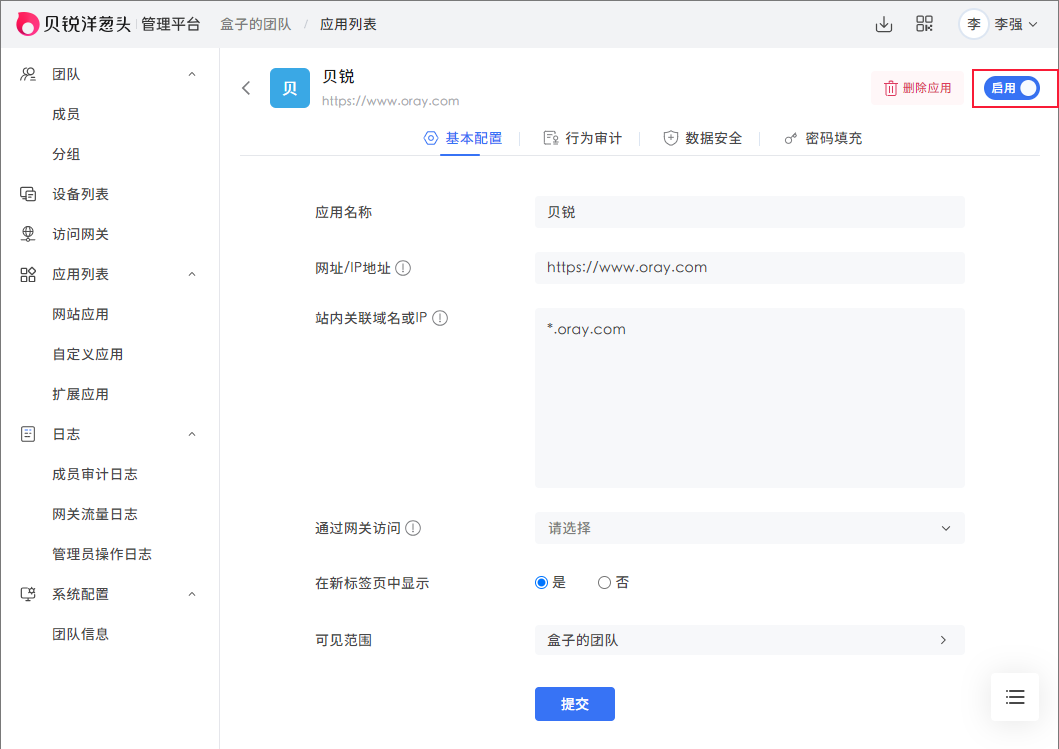Click the trash icon in 删除应用

(x=891, y=88)
